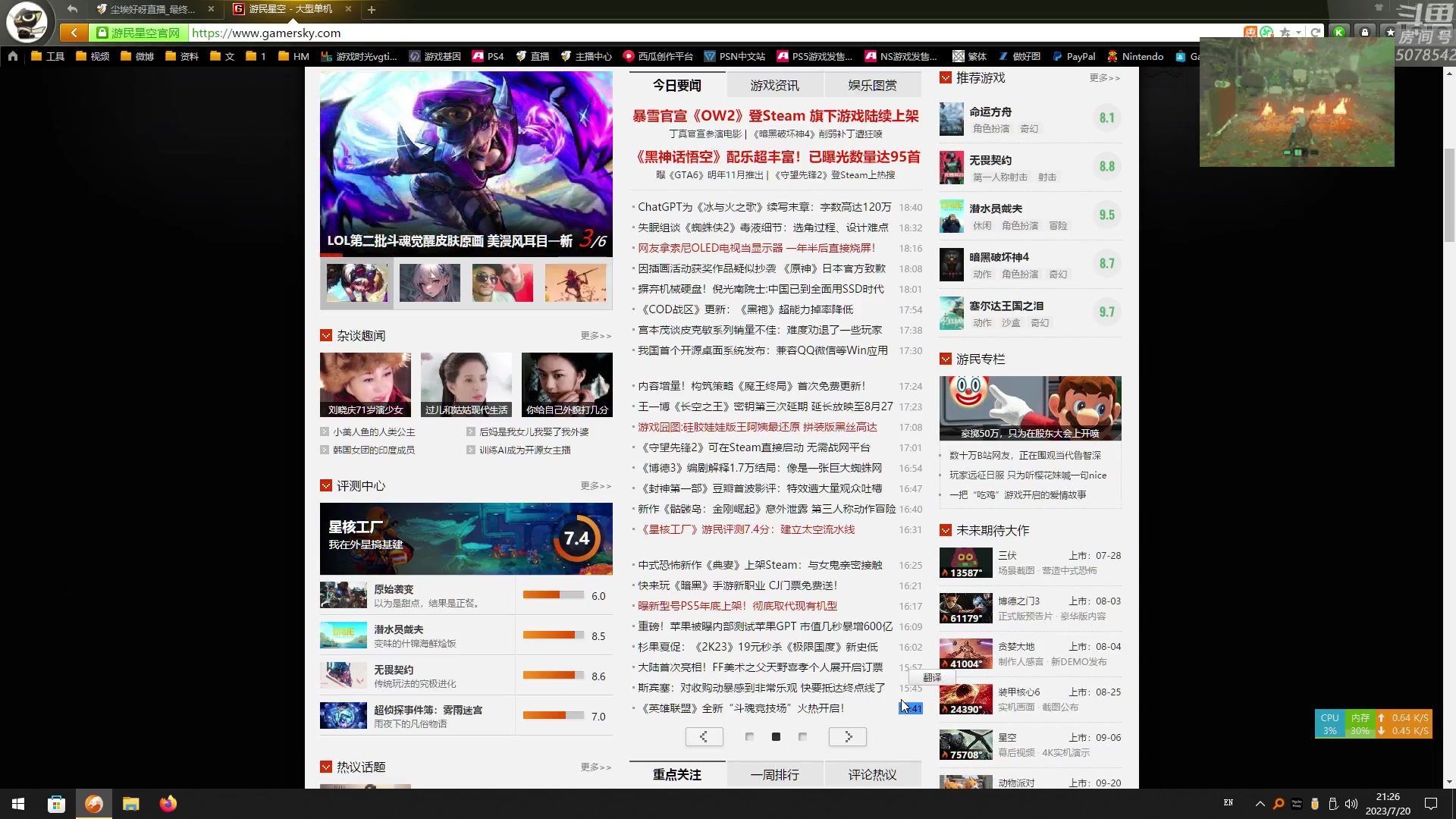The width and height of the screenshot is (1456, 819).
Task: Open the ChatGPT 冰与火之歌 news item
Action: click(x=764, y=207)
